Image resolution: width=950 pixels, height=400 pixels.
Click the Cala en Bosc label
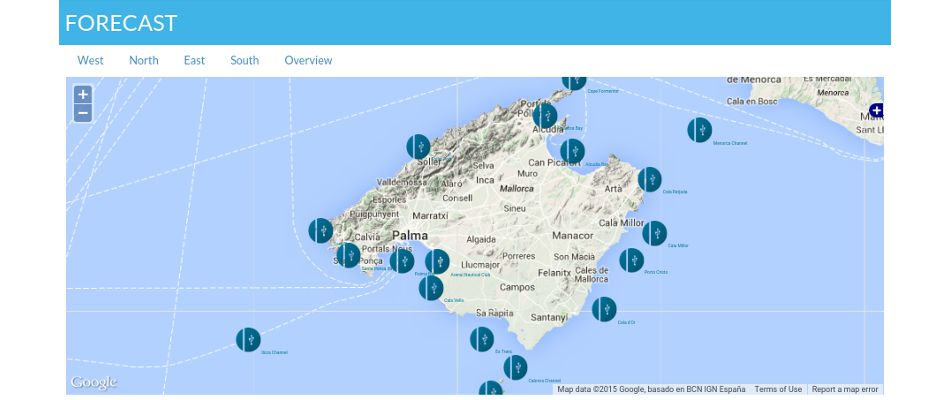(x=751, y=102)
